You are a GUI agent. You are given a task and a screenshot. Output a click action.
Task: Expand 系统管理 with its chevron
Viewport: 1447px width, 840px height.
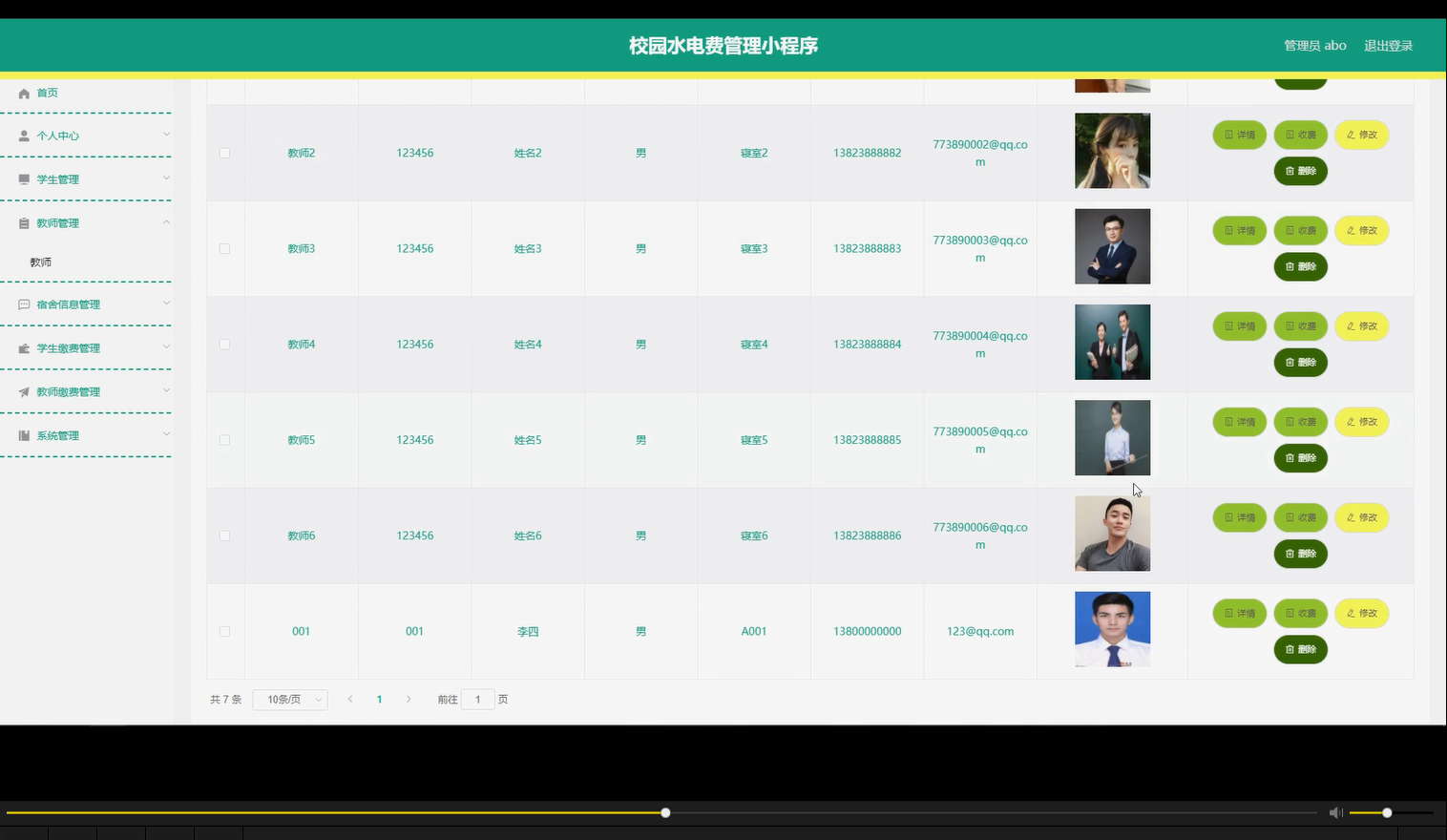tap(166, 434)
